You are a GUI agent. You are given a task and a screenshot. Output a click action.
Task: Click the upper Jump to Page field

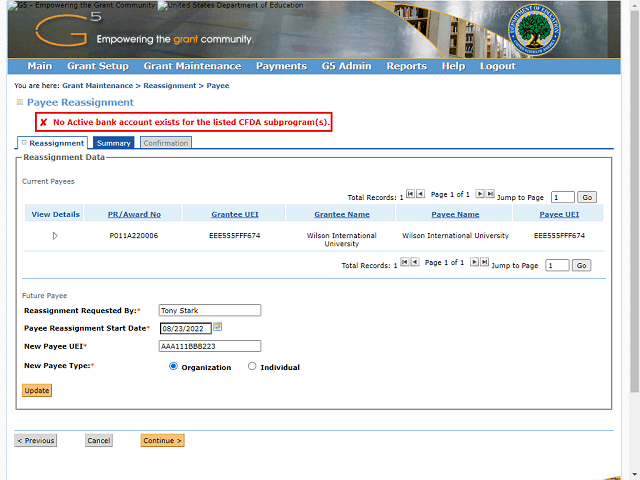pyautogui.click(x=562, y=197)
